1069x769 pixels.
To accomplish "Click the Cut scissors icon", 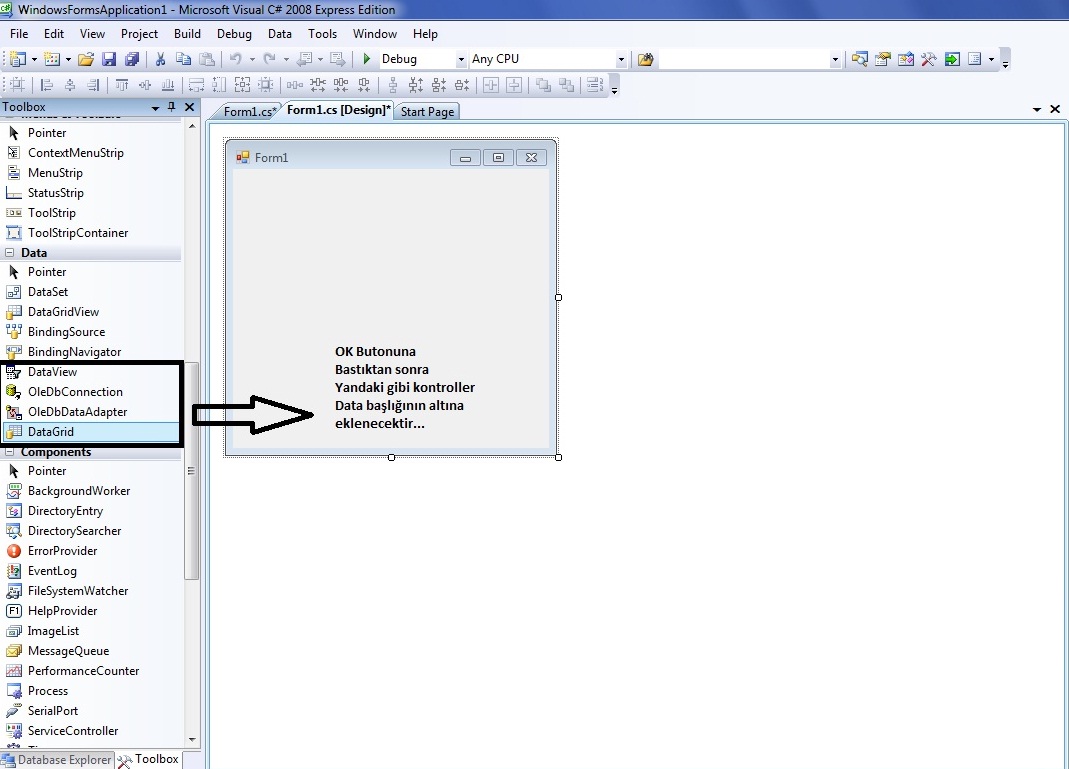I will 159,60.
